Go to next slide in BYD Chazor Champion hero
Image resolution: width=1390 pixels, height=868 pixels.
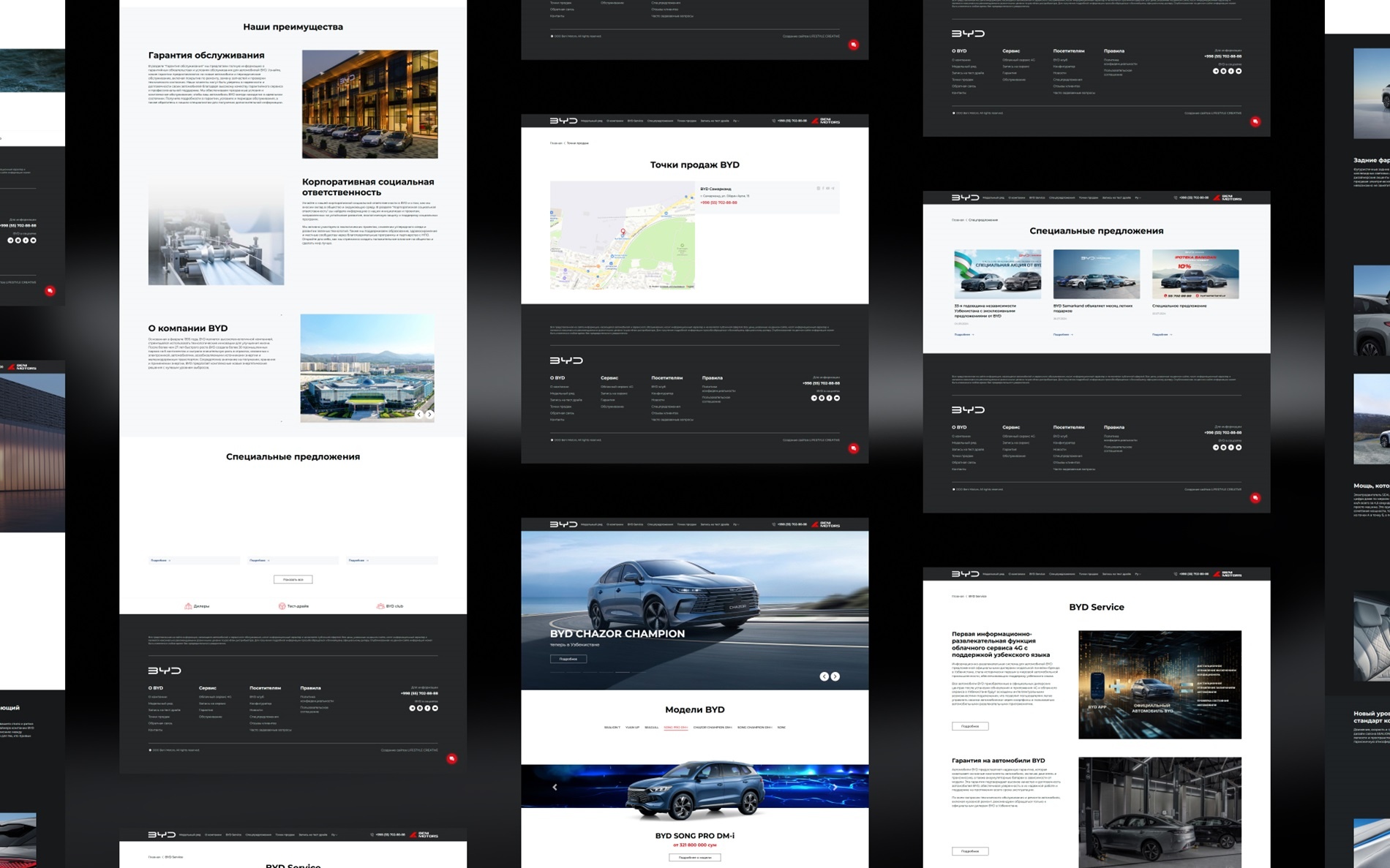click(835, 676)
